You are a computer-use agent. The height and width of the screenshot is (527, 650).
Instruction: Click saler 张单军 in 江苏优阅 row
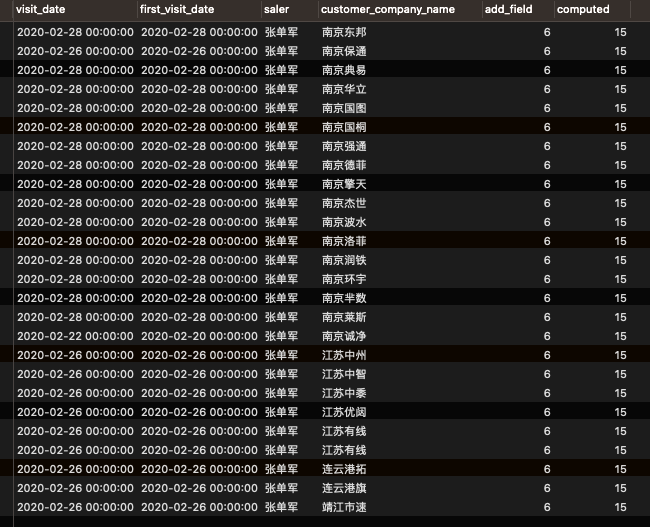[281, 412]
